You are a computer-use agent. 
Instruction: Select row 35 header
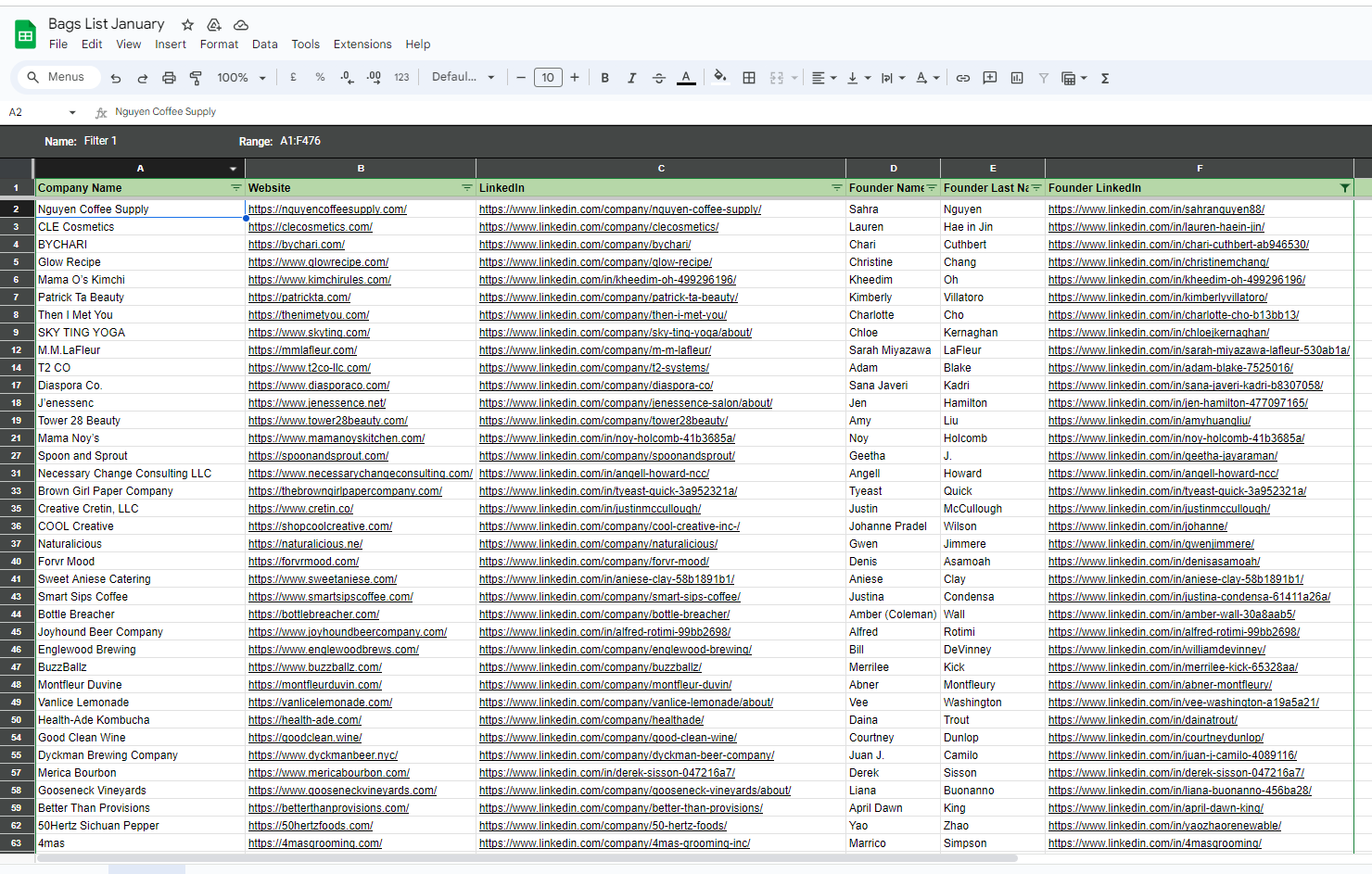pyautogui.click(x=17, y=509)
